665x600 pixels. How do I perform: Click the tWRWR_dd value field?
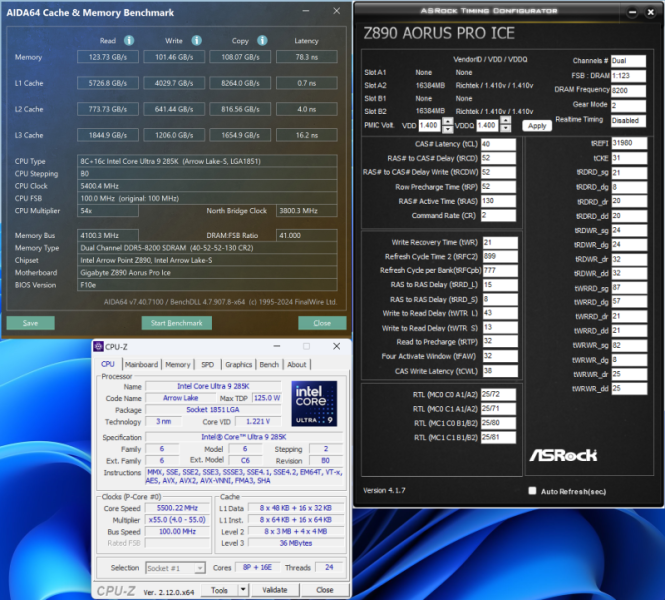(629, 388)
